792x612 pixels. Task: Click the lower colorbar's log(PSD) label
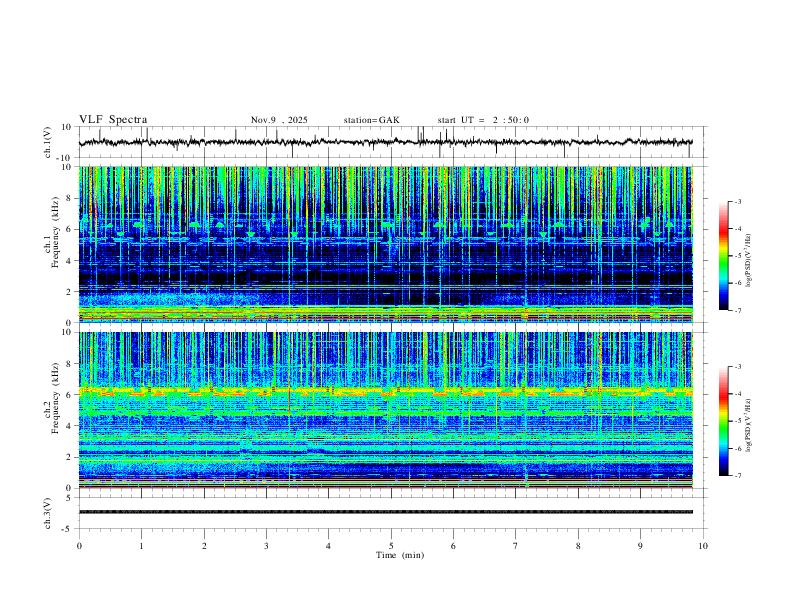[749, 425]
